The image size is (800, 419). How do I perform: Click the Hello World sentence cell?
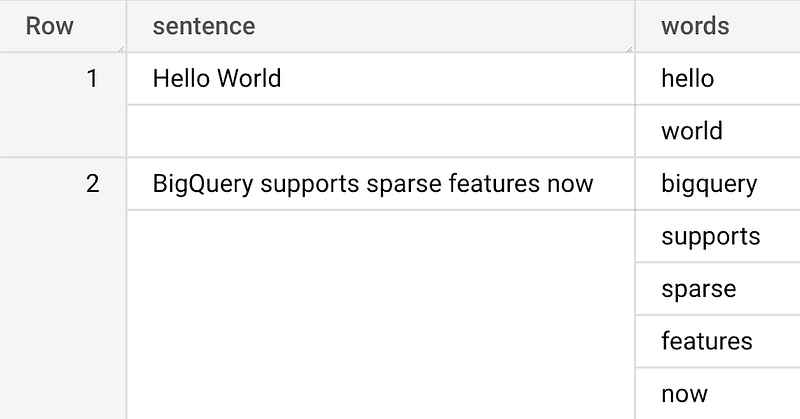(x=381, y=79)
